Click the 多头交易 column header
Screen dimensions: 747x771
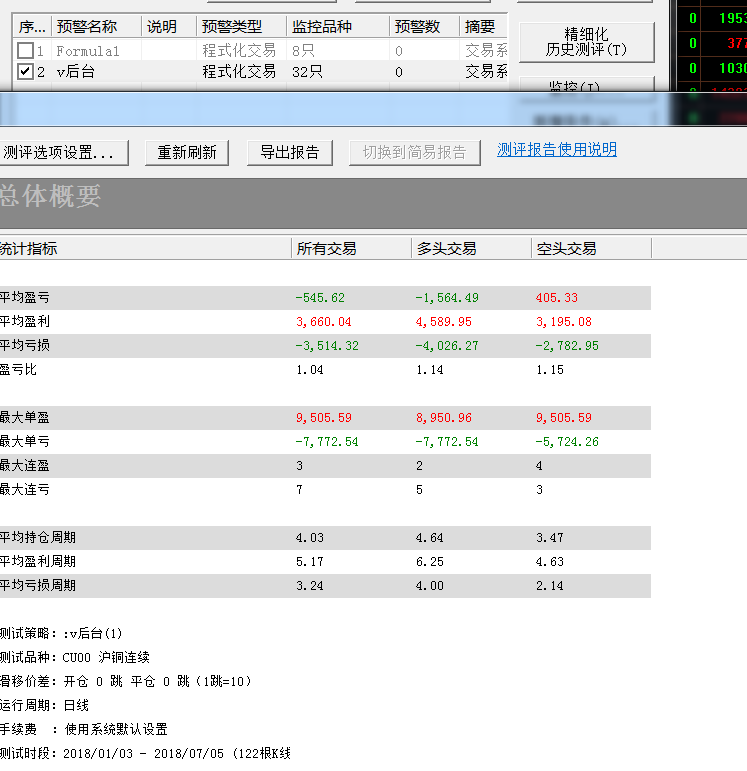tap(471, 249)
